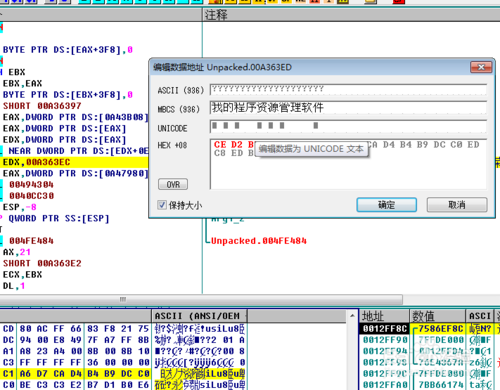Select the line AX,21
The width and height of the screenshot is (500, 390).
click(x=17, y=252)
